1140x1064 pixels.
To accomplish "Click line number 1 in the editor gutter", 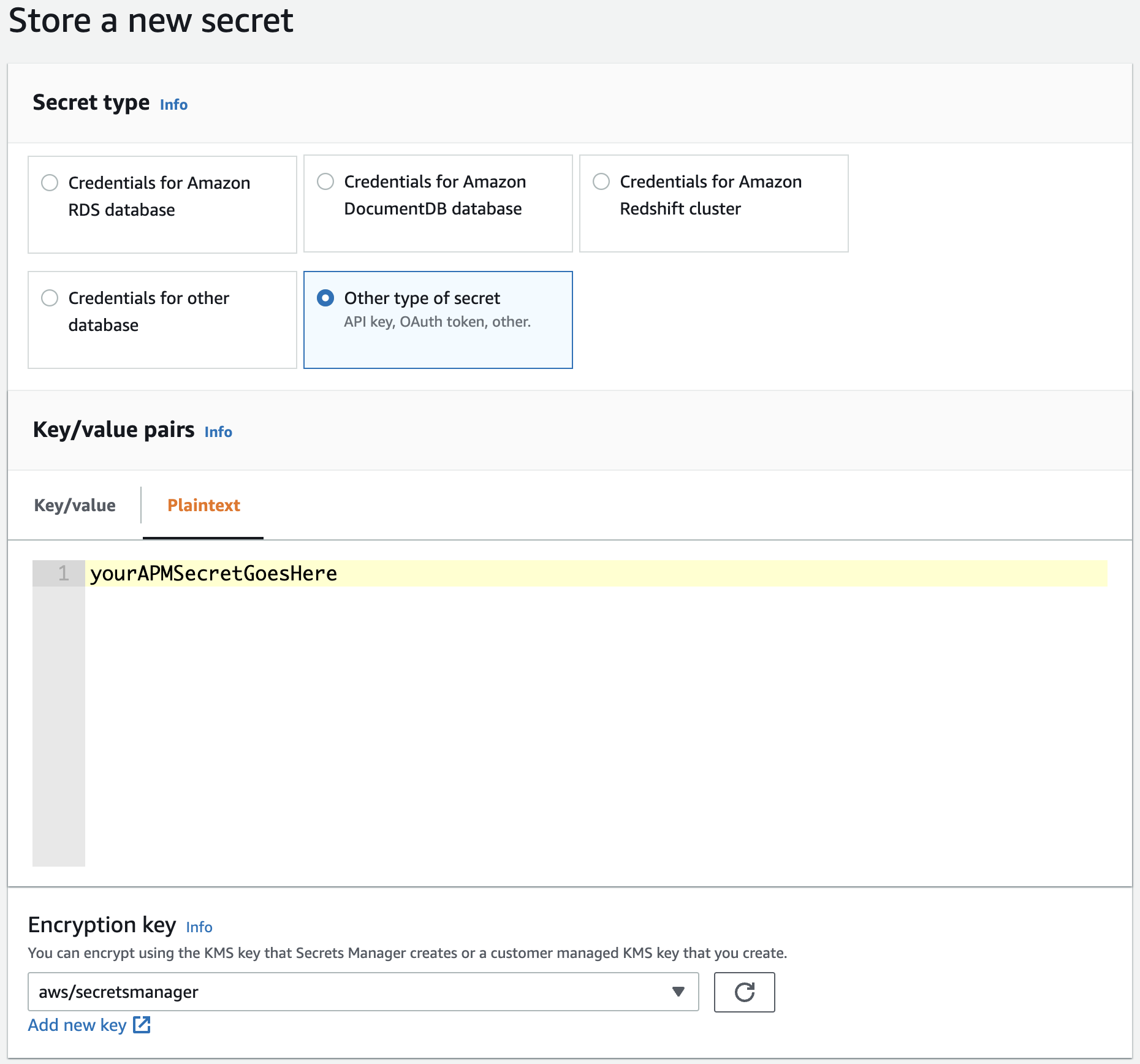I will 62,573.
